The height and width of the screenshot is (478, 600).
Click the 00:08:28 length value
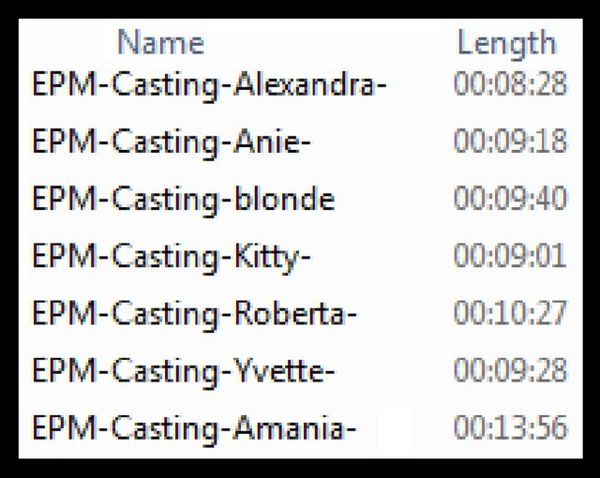(510, 84)
